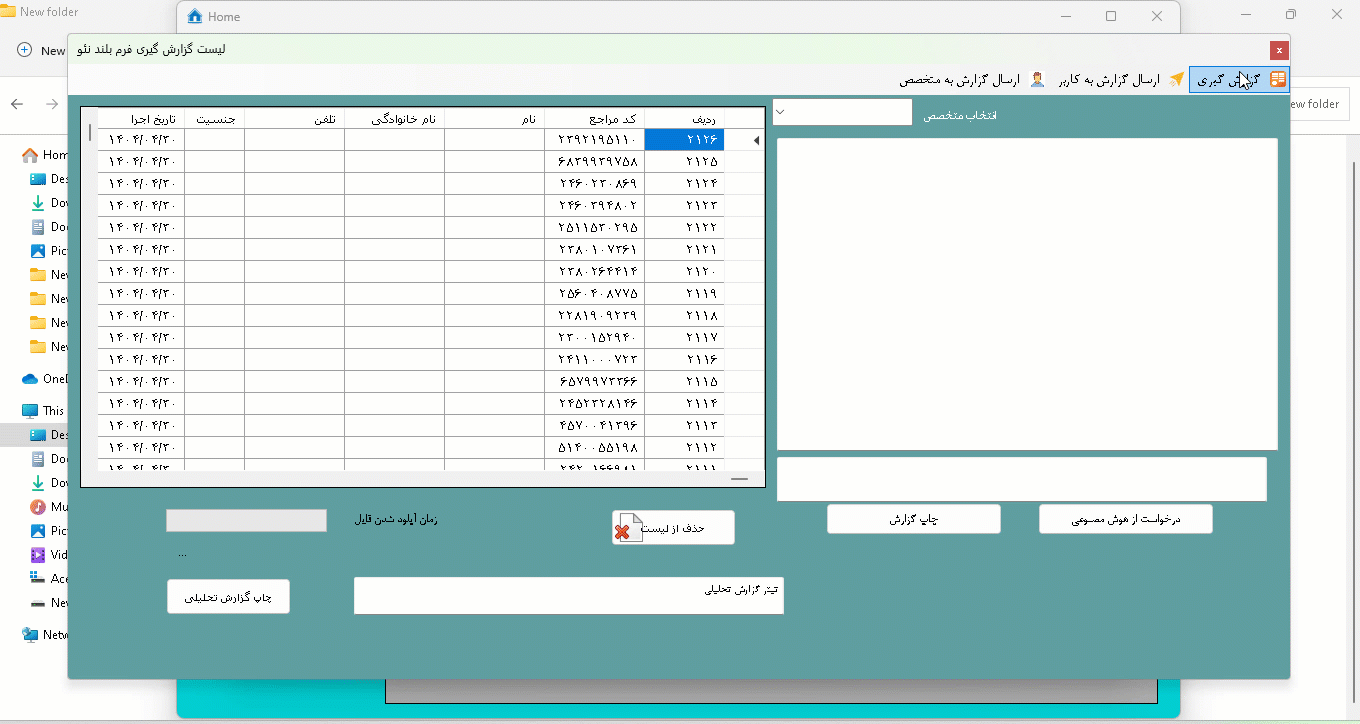The image size is (1360, 724).
Task: Click the grid's horizontal scrollbar thumb
Action: point(739,479)
